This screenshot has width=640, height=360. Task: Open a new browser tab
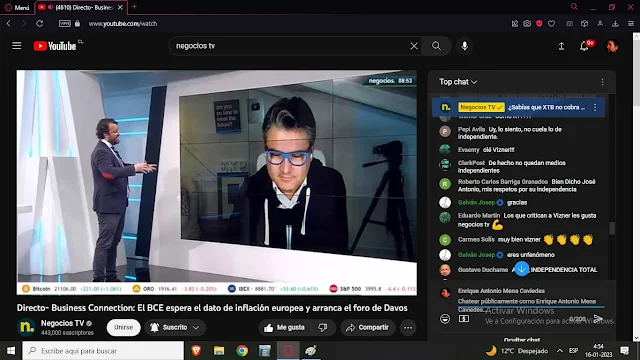[x=134, y=7]
